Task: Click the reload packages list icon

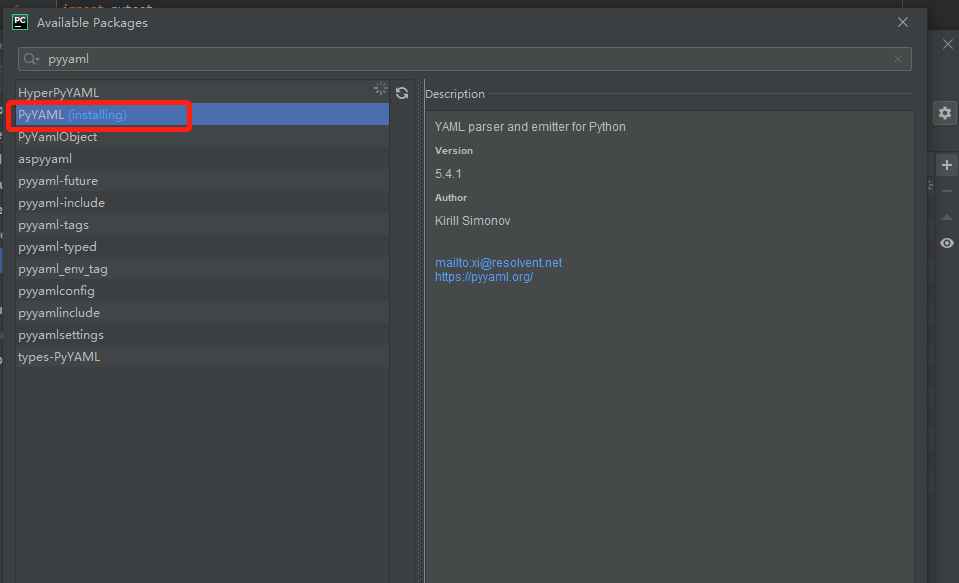Action: pos(402,93)
